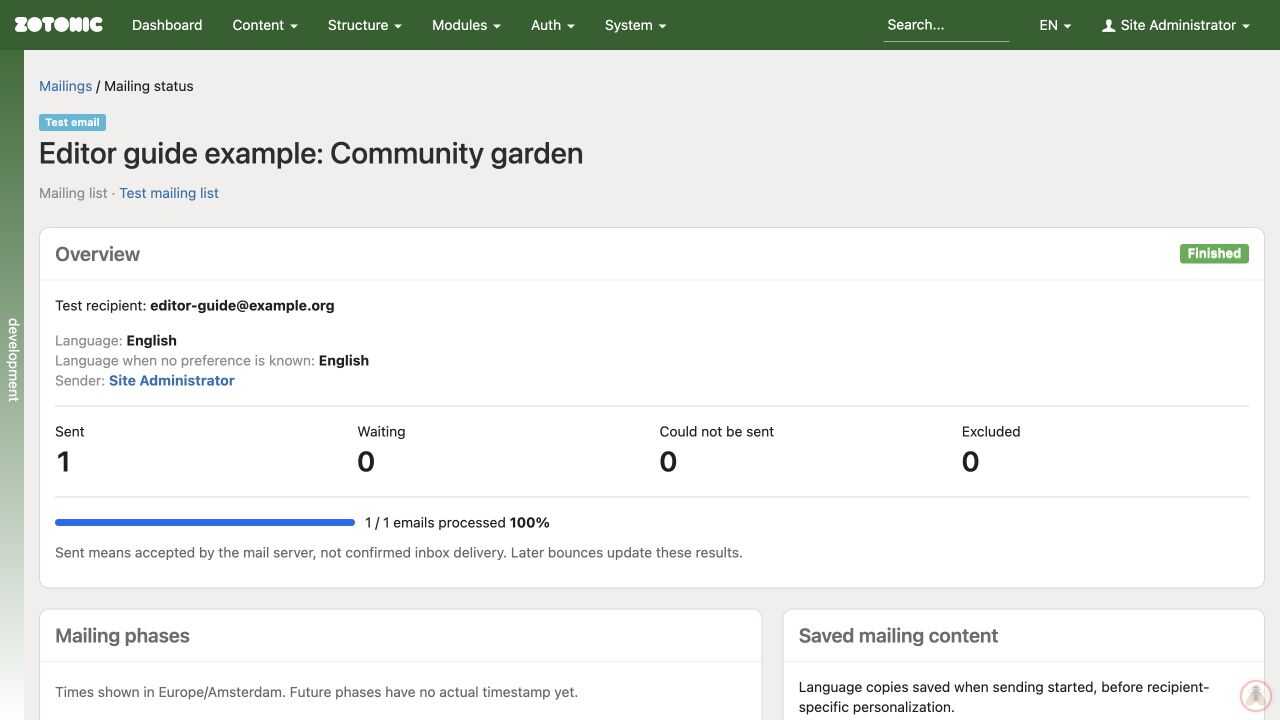1280x720 pixels.
Task: Select the editor-guide@example.org recipient address
Action: [242, 306]
